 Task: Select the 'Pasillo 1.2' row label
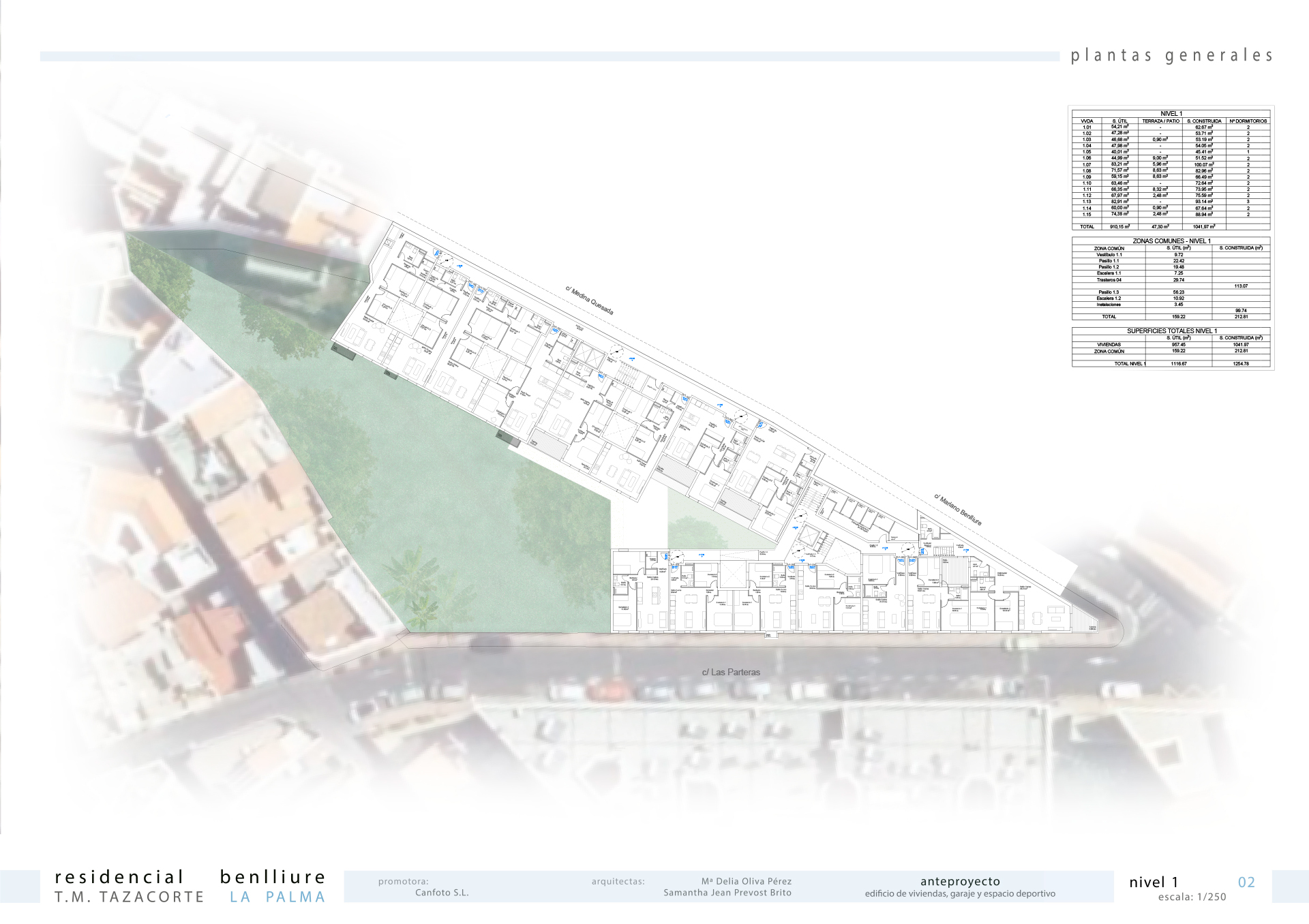1109,267
